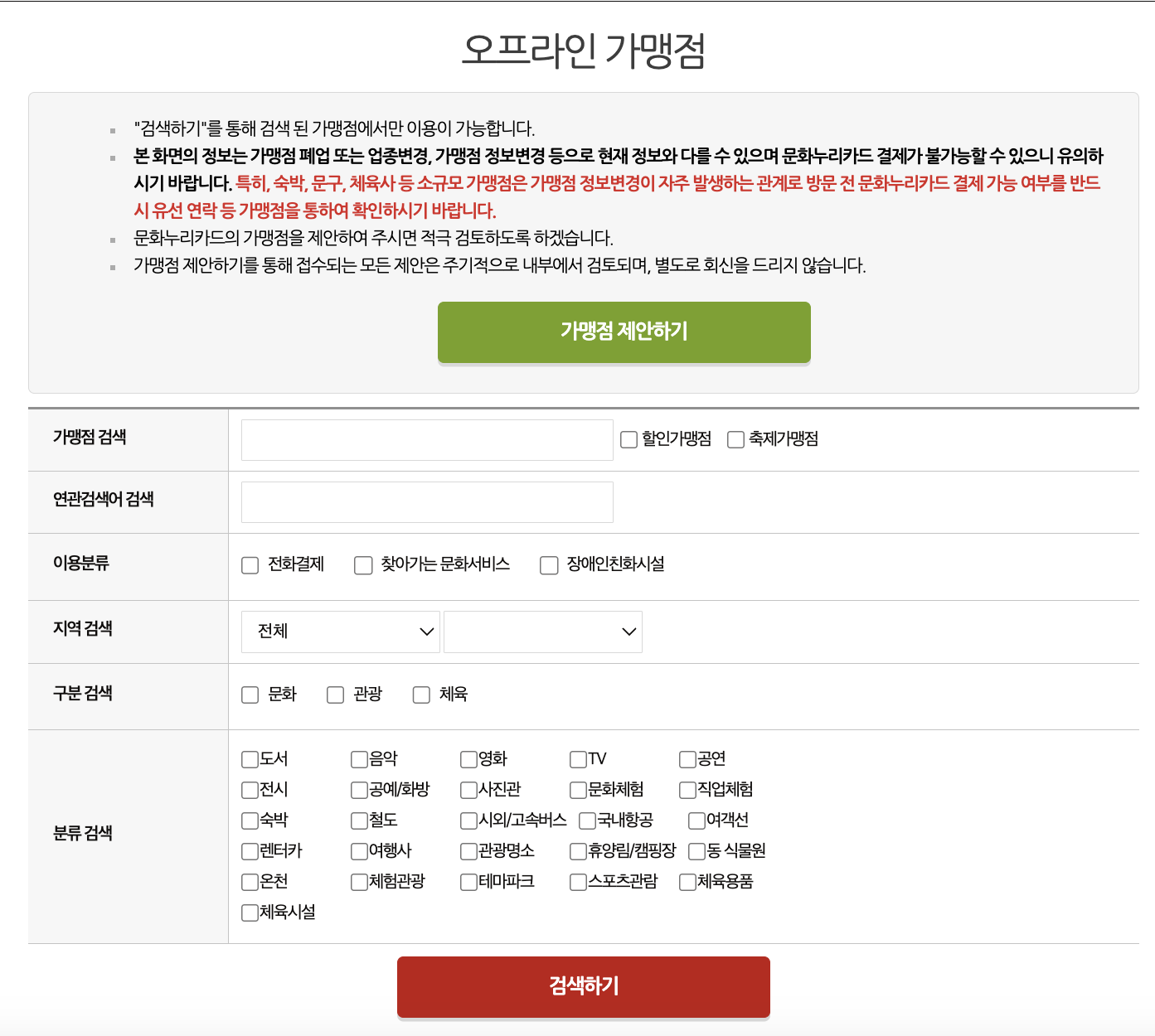Image resolution: width=1155 pixels, height=1036 pixels.
Task: Click the 가맹점 제안하기 button
Action: (624, 332)
